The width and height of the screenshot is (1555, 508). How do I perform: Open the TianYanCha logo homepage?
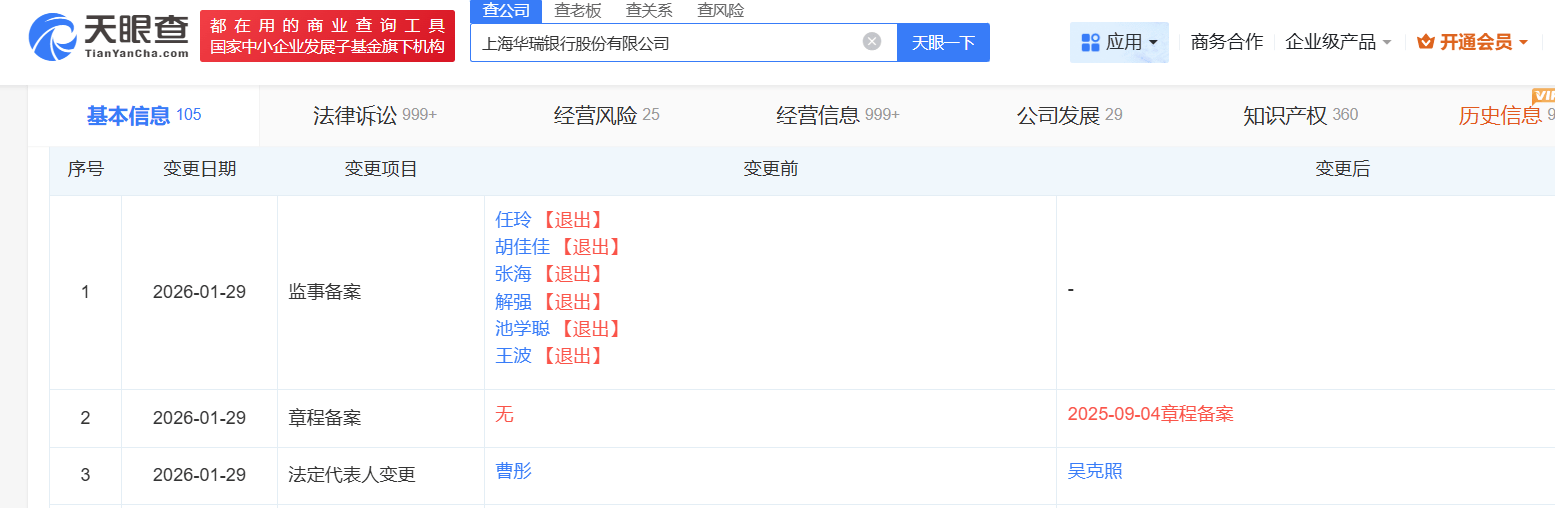(108, 35)
